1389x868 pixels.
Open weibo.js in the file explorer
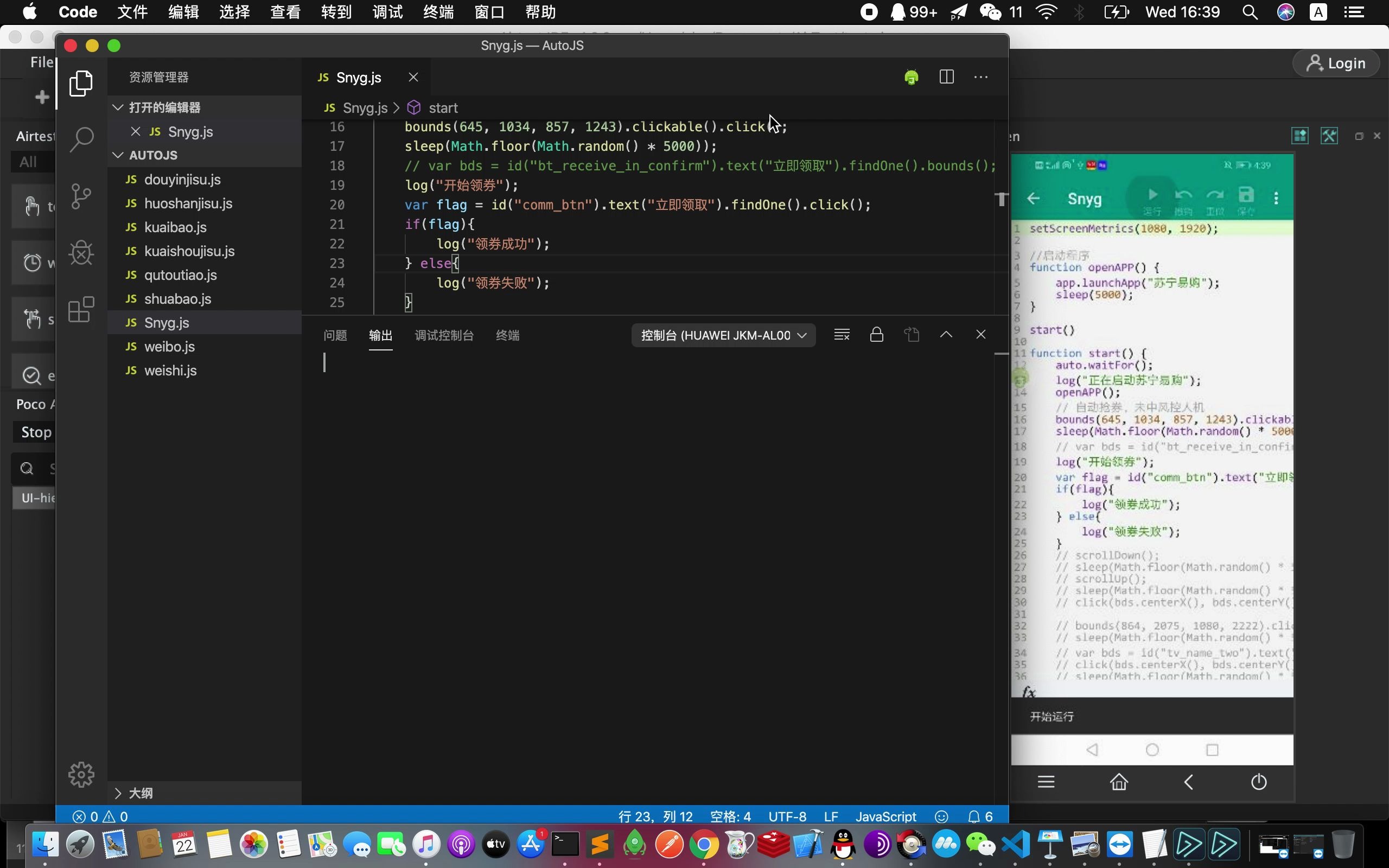205,347
